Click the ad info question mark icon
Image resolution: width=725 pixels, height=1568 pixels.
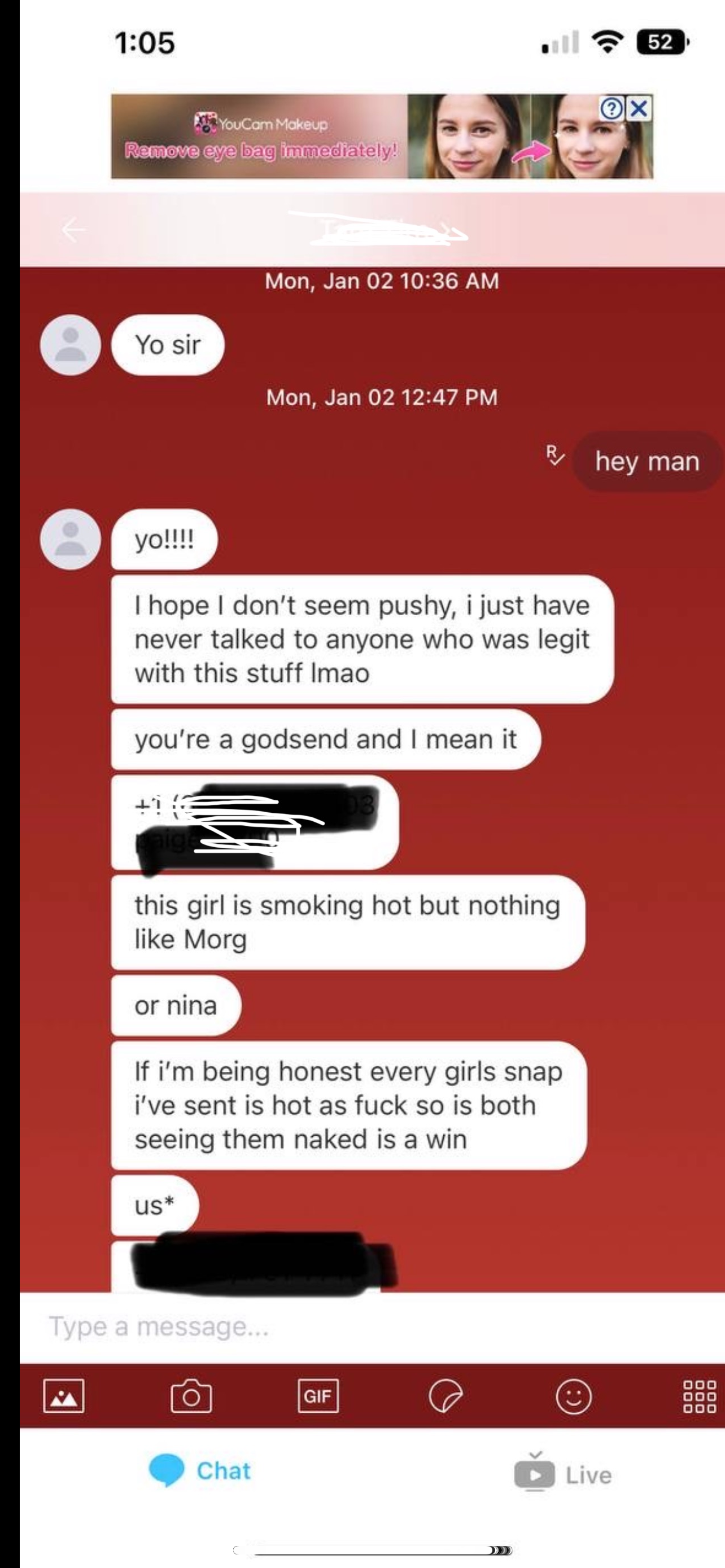pyautogui.click(x=612, y=109)
